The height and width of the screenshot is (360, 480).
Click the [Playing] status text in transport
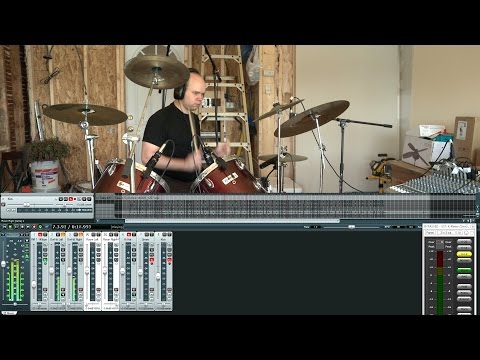click(117, 227)
